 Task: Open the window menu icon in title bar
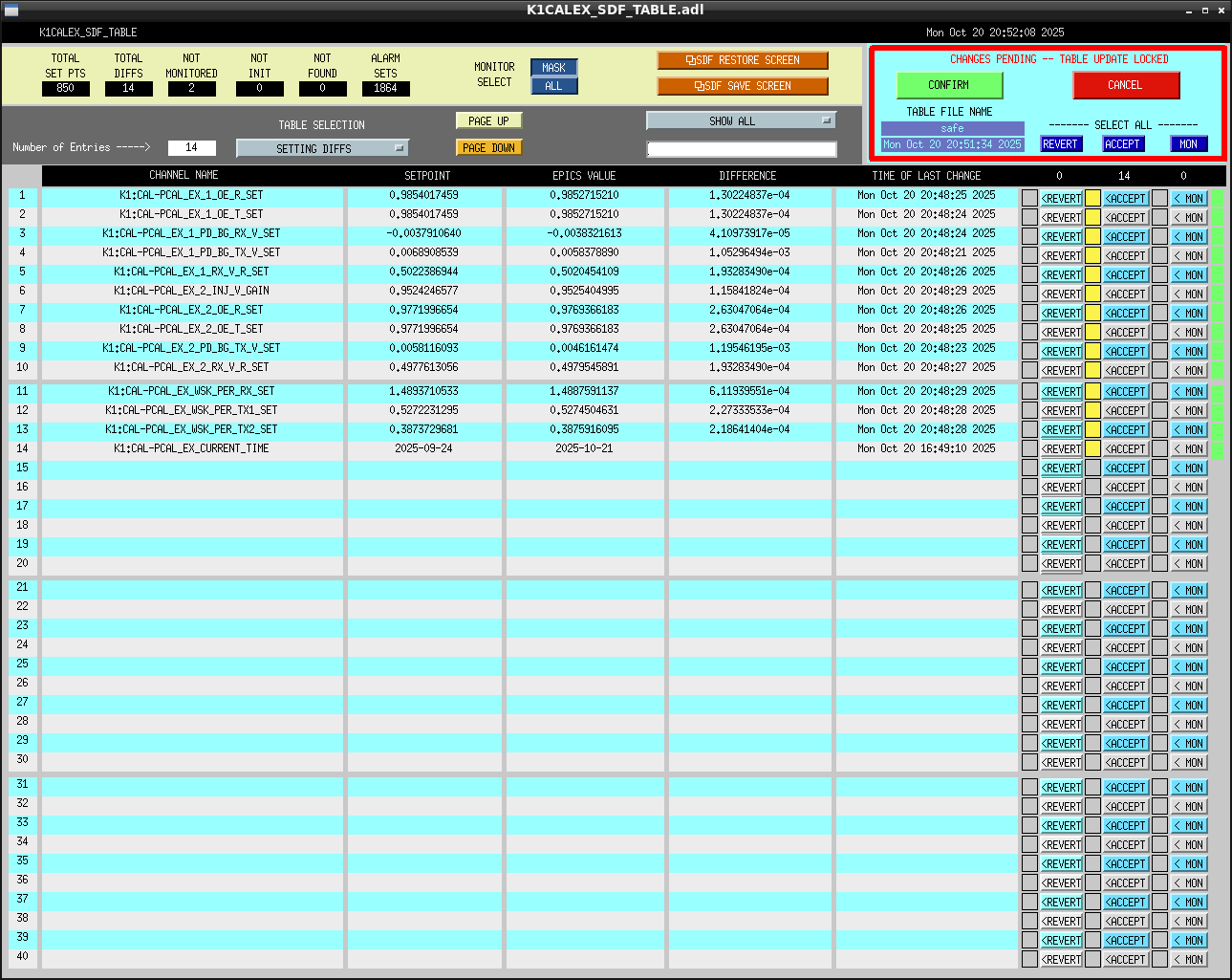click(11, 10)
